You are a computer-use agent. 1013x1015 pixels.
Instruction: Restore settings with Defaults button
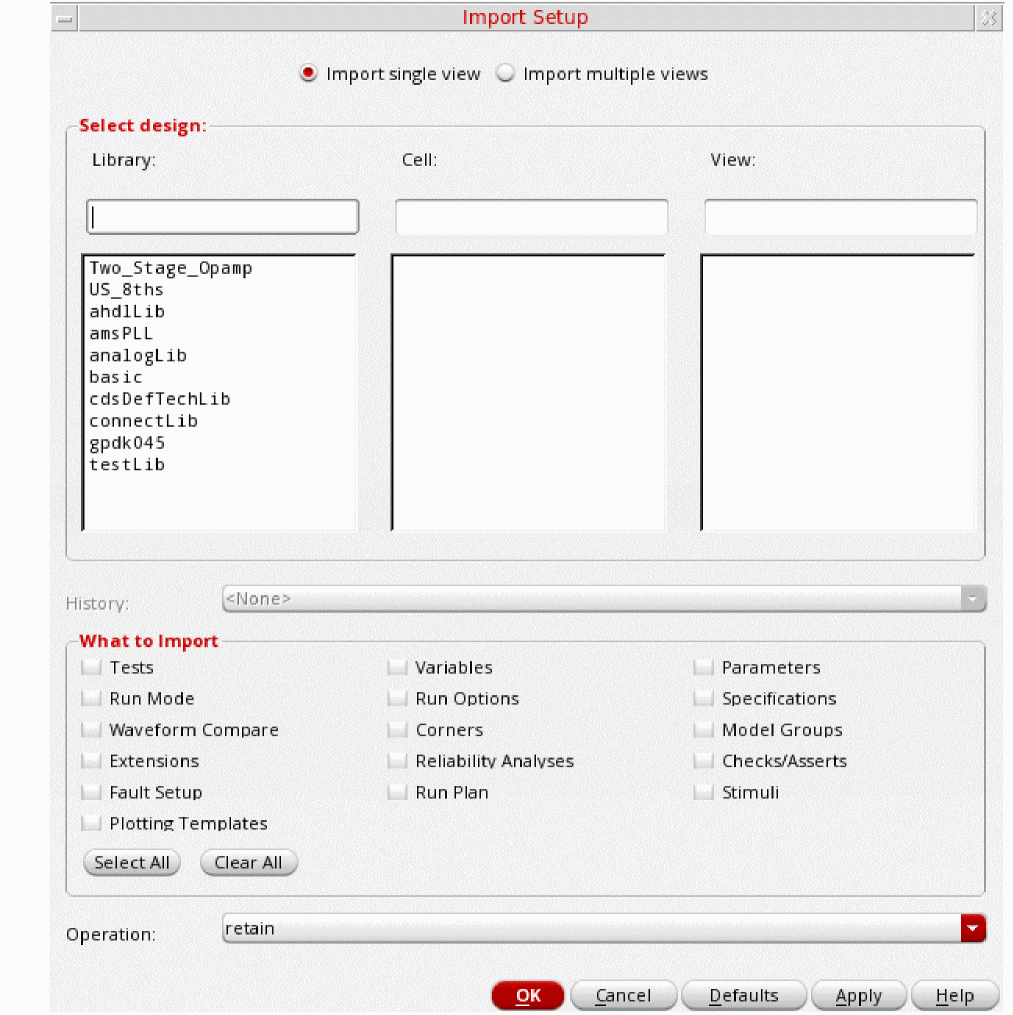click(x=744, y=996)
